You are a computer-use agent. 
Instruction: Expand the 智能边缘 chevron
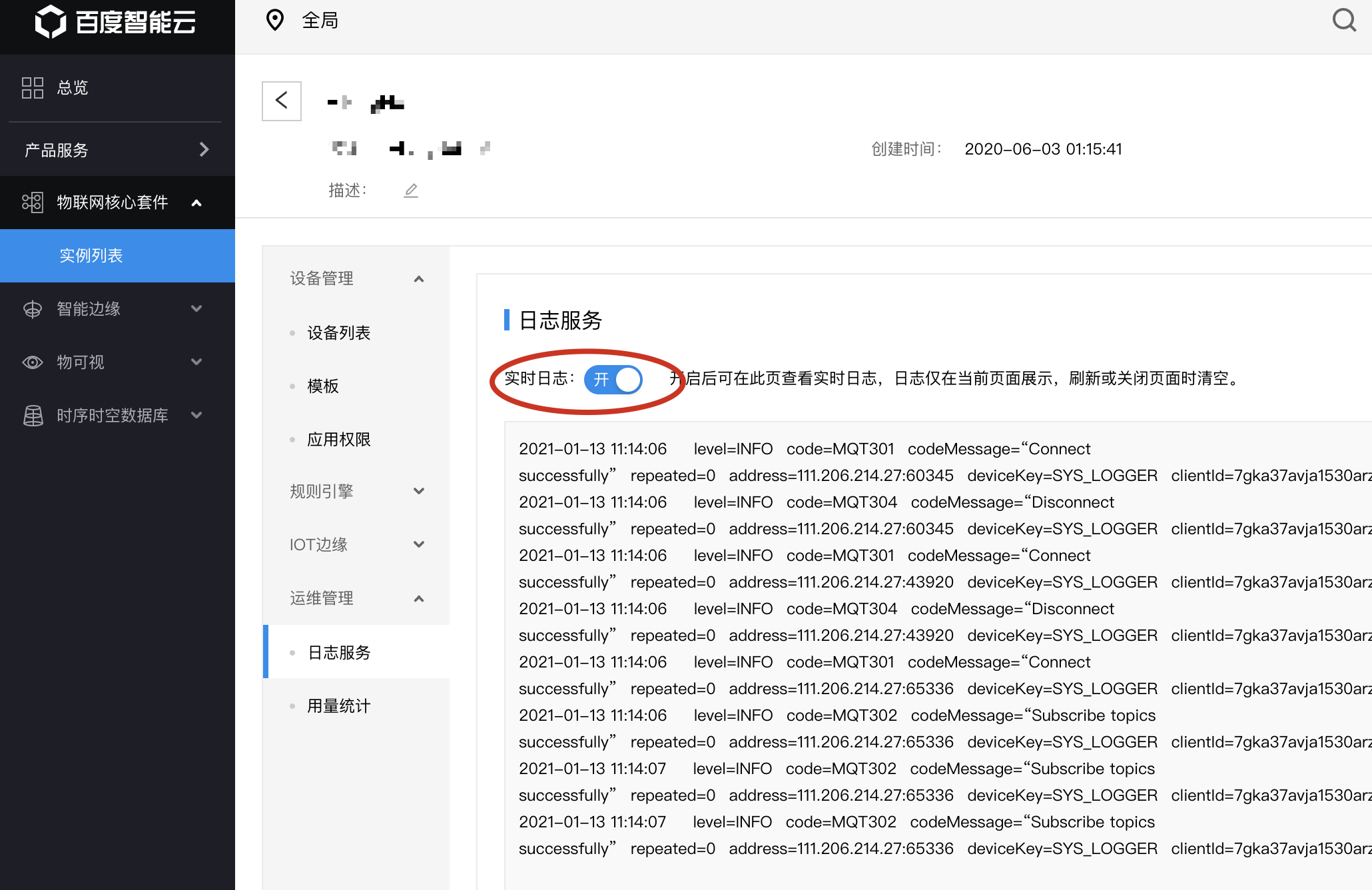pos(196,308)
